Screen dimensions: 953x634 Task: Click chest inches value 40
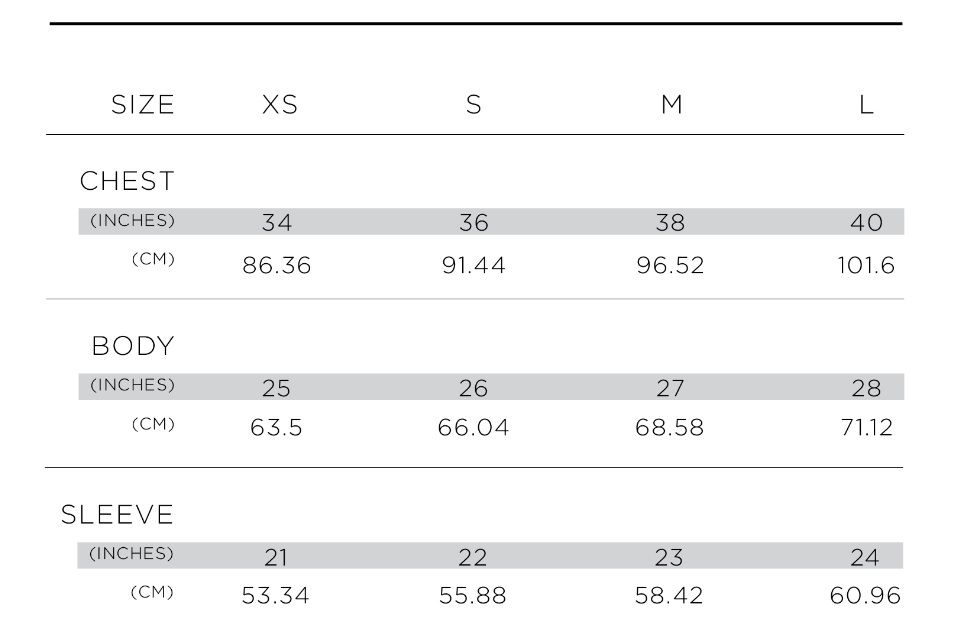(x=867, y=222)
